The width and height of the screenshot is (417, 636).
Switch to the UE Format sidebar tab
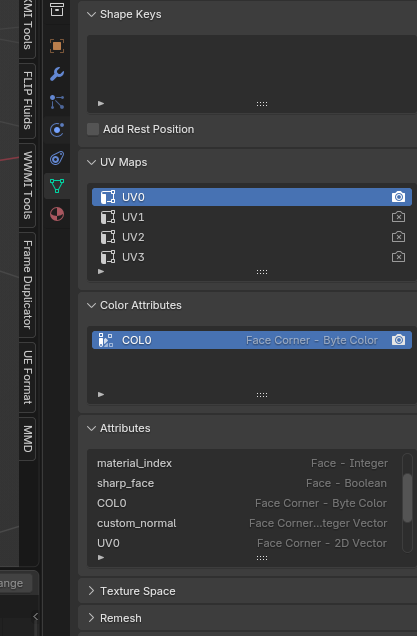tap(27, 377)
